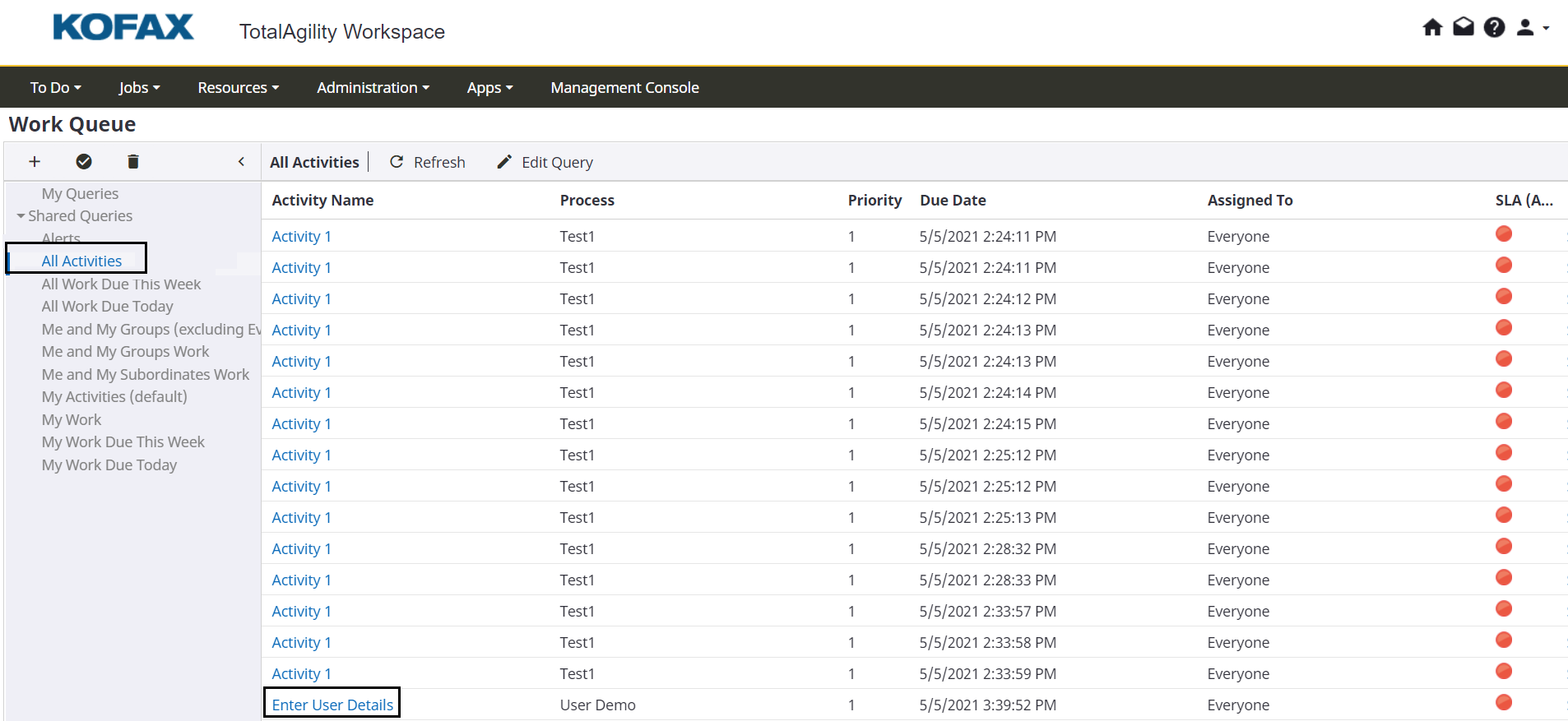Open Management Console menu item
This screenshot has height=721, width=1568.
click(624, 88)
